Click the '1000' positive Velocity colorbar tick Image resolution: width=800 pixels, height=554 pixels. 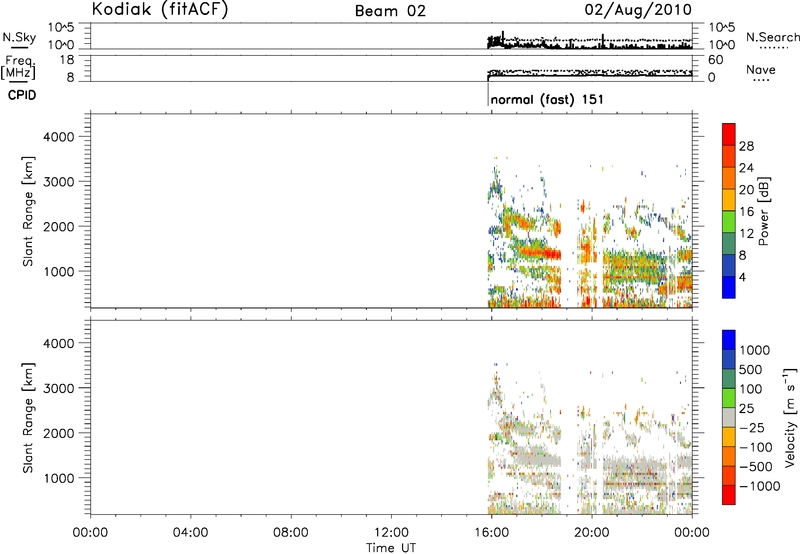755,350
